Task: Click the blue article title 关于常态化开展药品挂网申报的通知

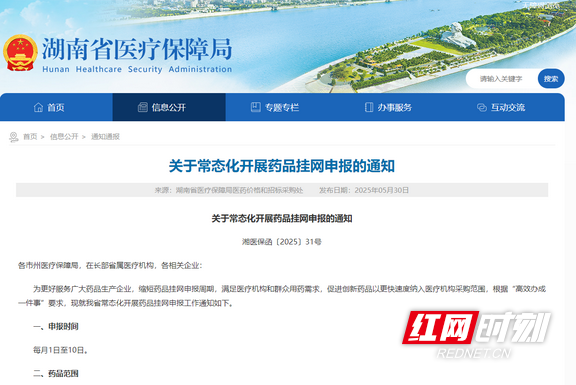Action: [282, 166]
